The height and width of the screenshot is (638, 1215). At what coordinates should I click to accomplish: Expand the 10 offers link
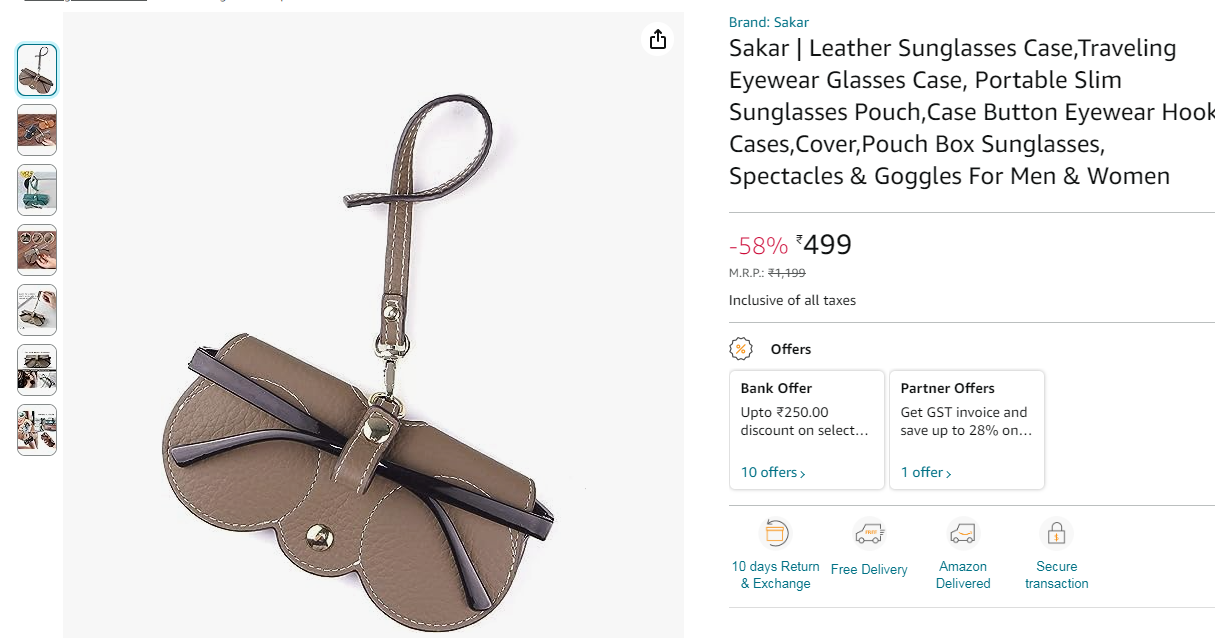pyautogui.click(x=772, y=472)
